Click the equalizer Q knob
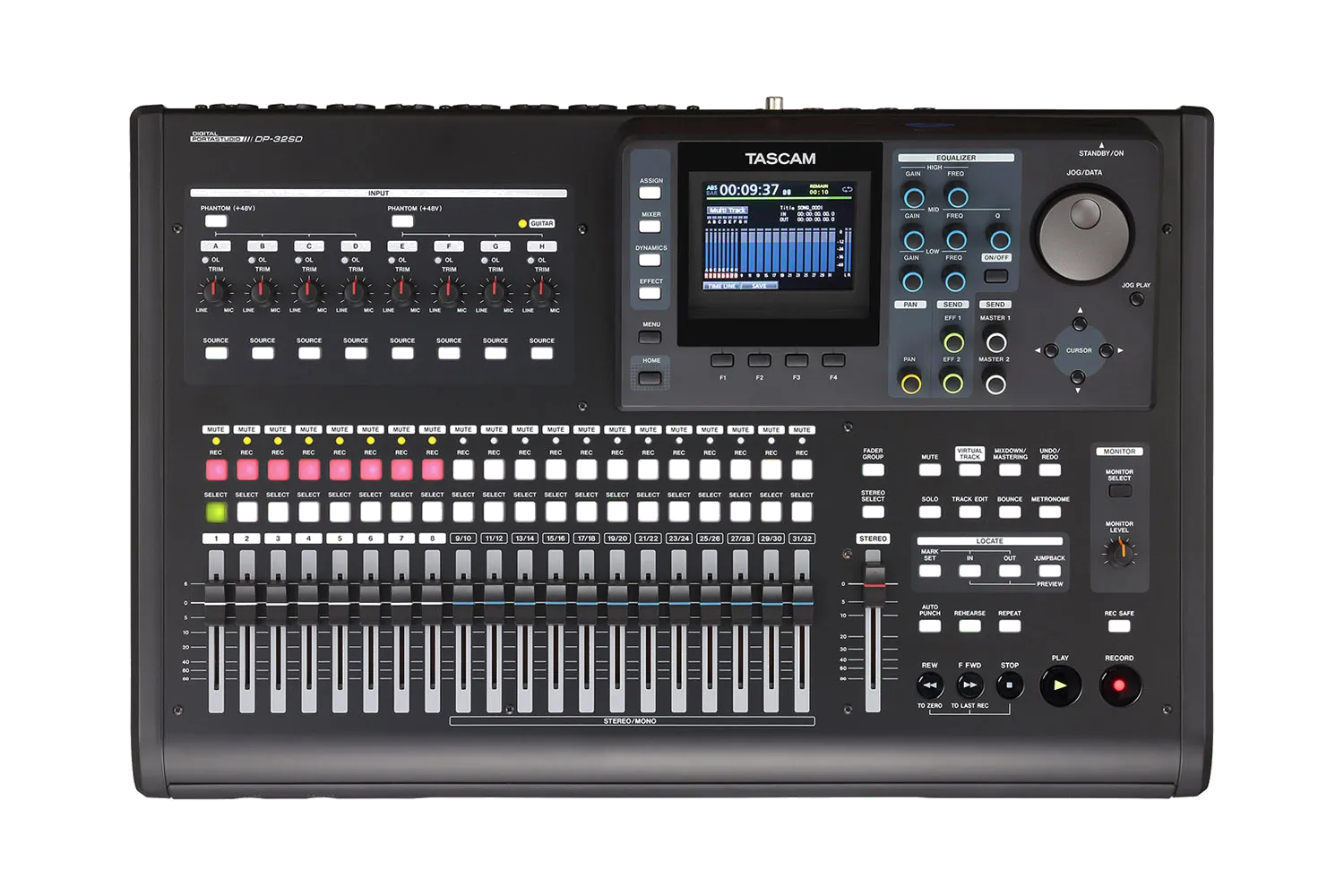This screenshot has height=896, width=1344. [x=1000, y=239]
